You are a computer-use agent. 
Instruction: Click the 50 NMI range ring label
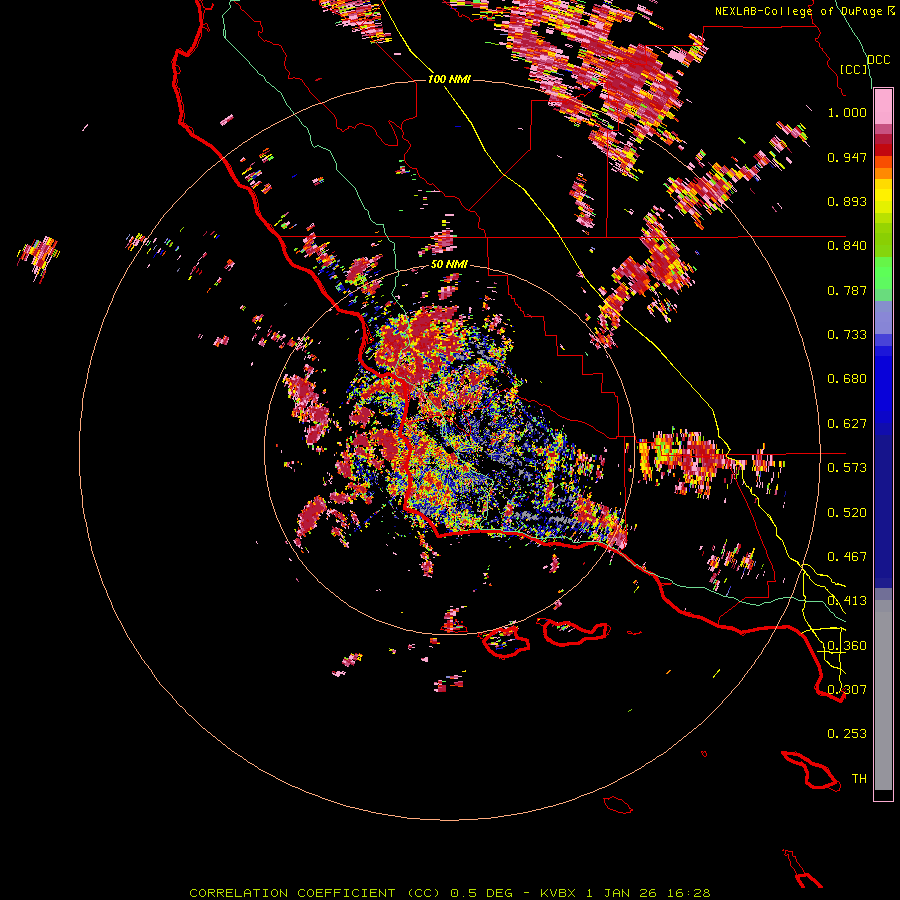point(449,265)
